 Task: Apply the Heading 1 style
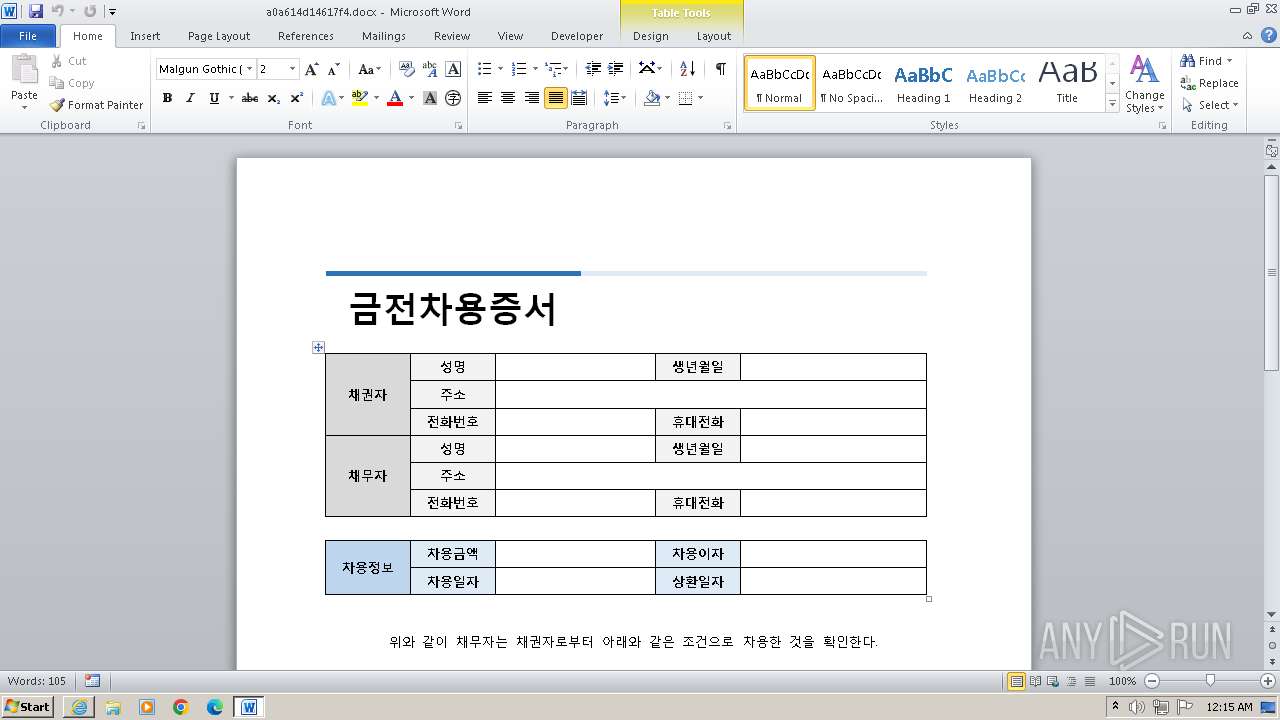[x=923, y=83]
